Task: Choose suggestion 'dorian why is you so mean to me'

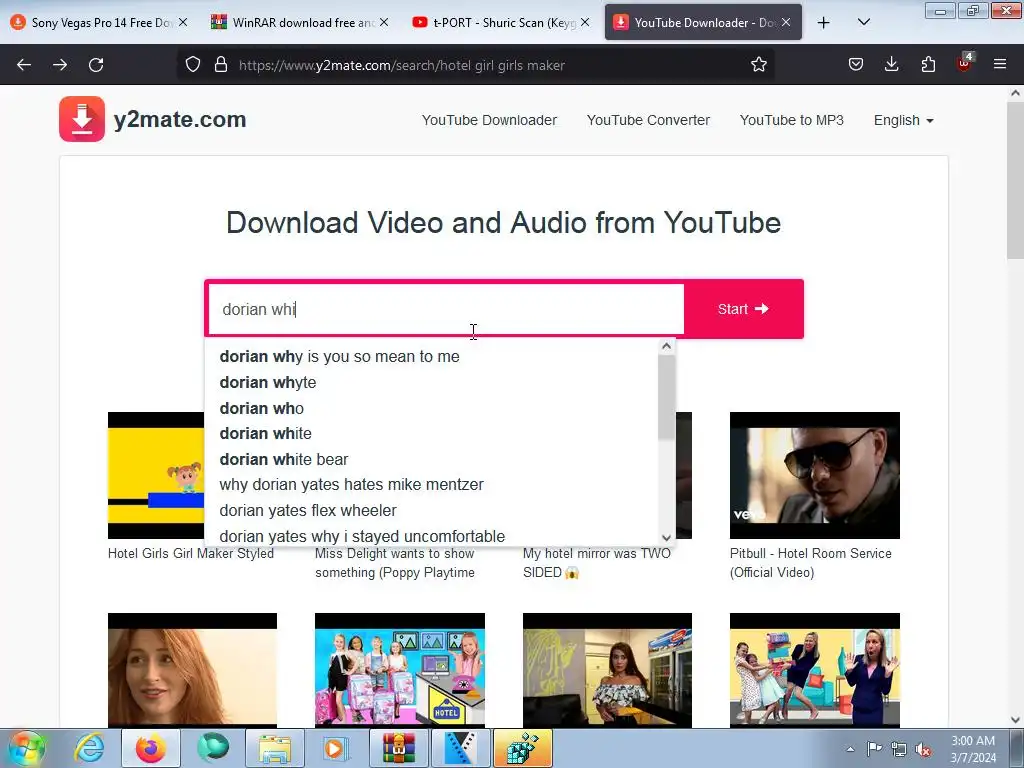Action: click(432, 357)
